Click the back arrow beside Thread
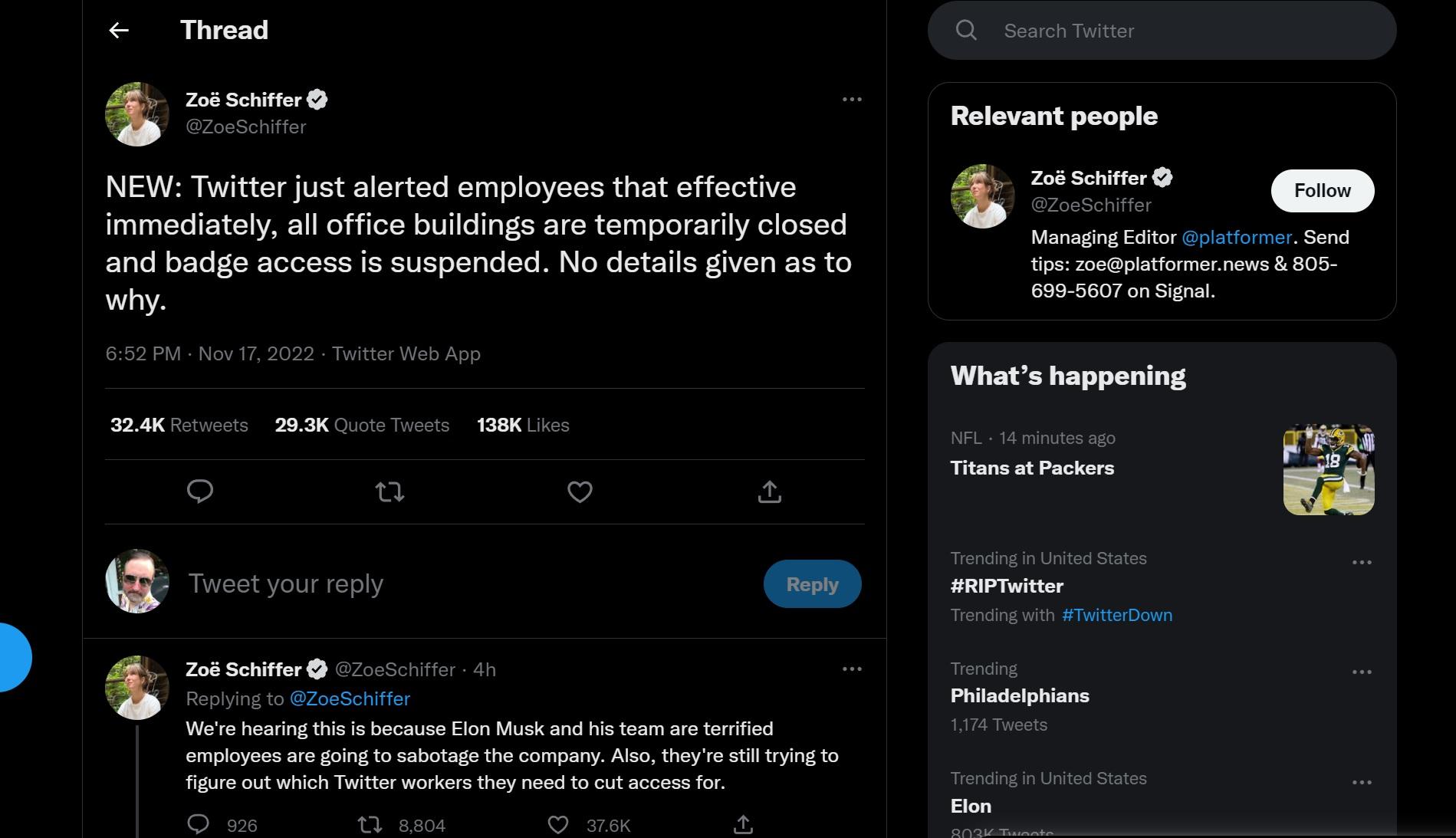Viewport: 1456px width, 838px height. 119,31
